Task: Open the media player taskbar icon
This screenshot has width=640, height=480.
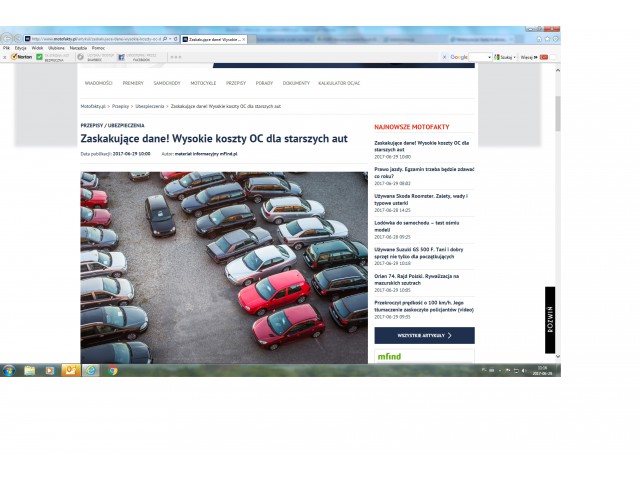Action: tap(50, 370)
